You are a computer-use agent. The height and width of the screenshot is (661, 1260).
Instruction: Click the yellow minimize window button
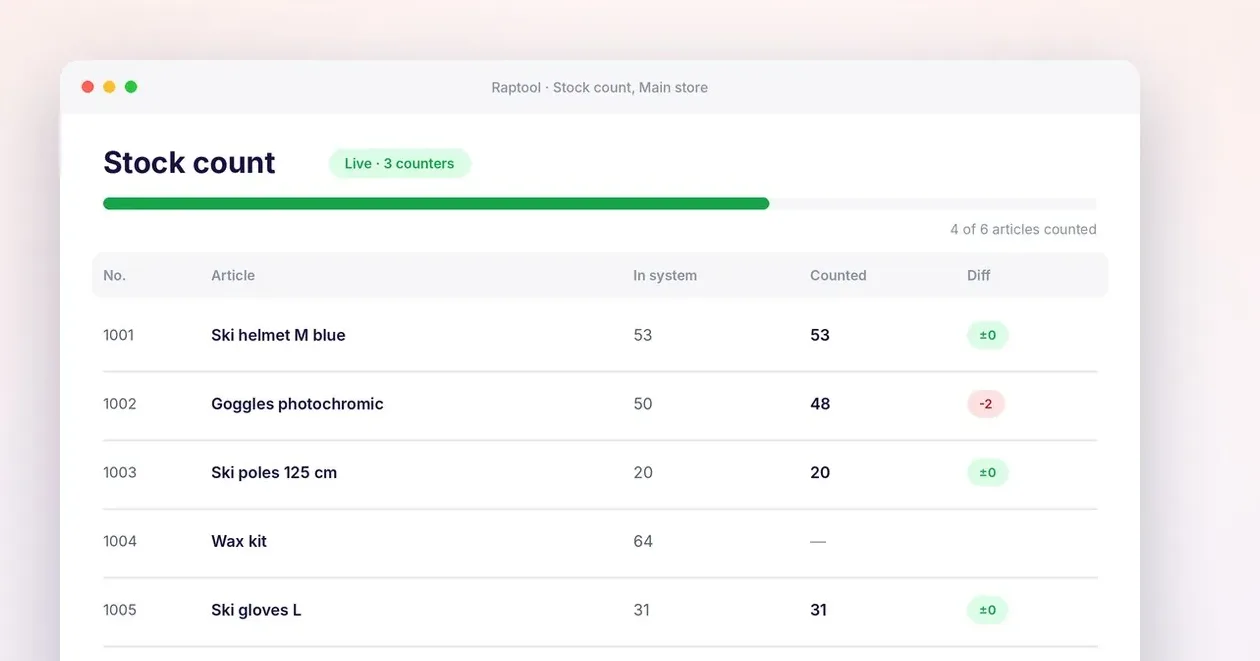tap(109, 87)
